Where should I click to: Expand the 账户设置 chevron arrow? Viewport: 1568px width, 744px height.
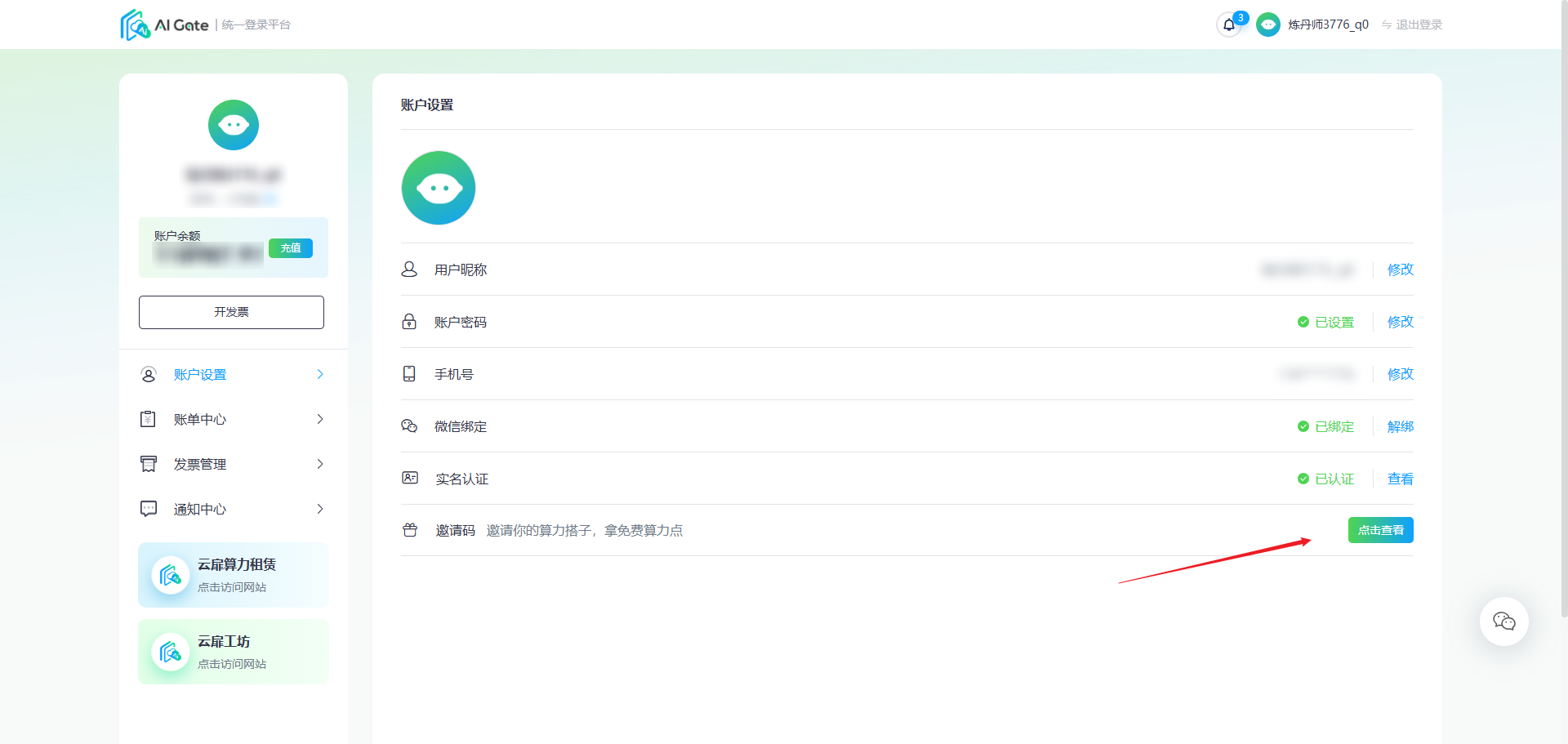click(320, 374)
